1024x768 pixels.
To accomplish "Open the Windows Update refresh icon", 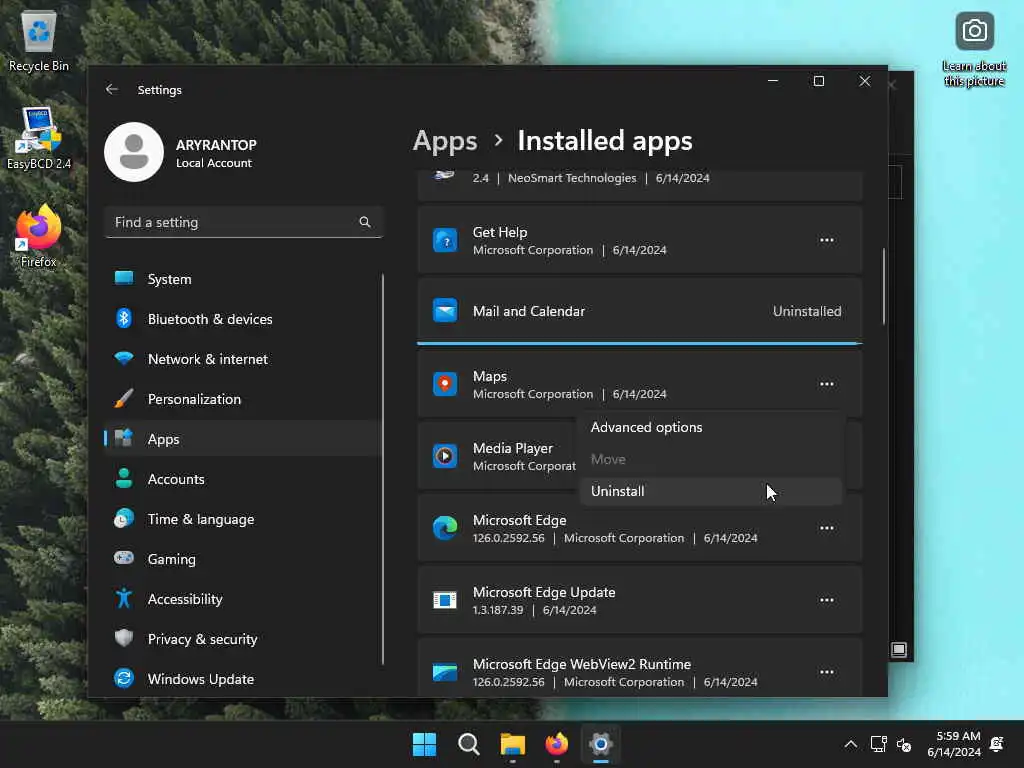I will 123,679.
